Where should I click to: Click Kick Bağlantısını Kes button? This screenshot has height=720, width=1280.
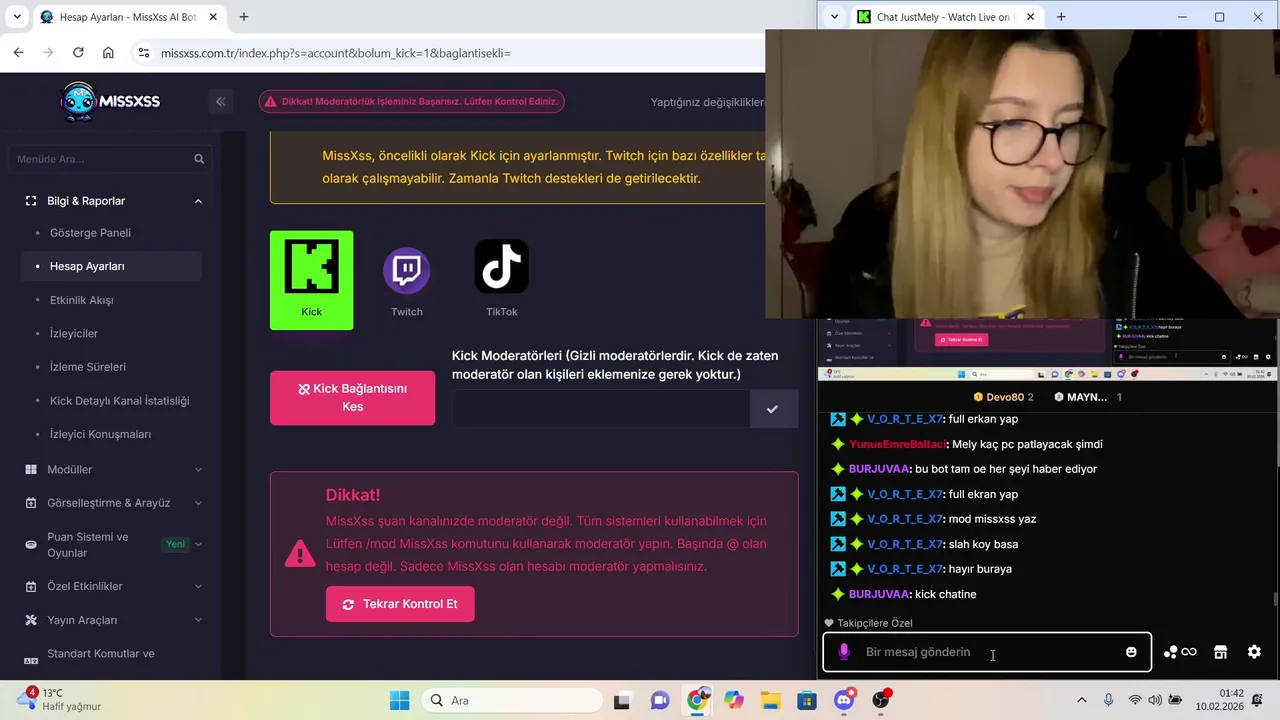(x=352, y=398)
